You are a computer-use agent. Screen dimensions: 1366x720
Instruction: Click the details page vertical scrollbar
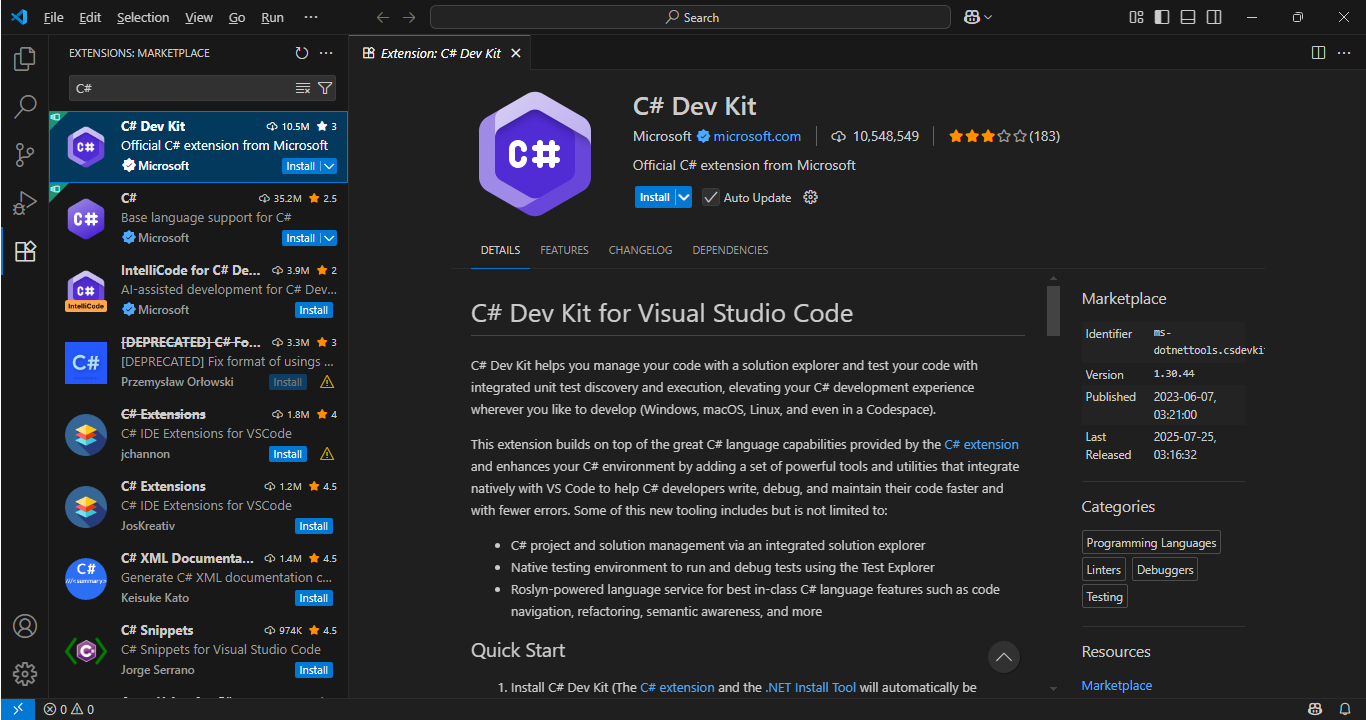[x=1053, y=311]
